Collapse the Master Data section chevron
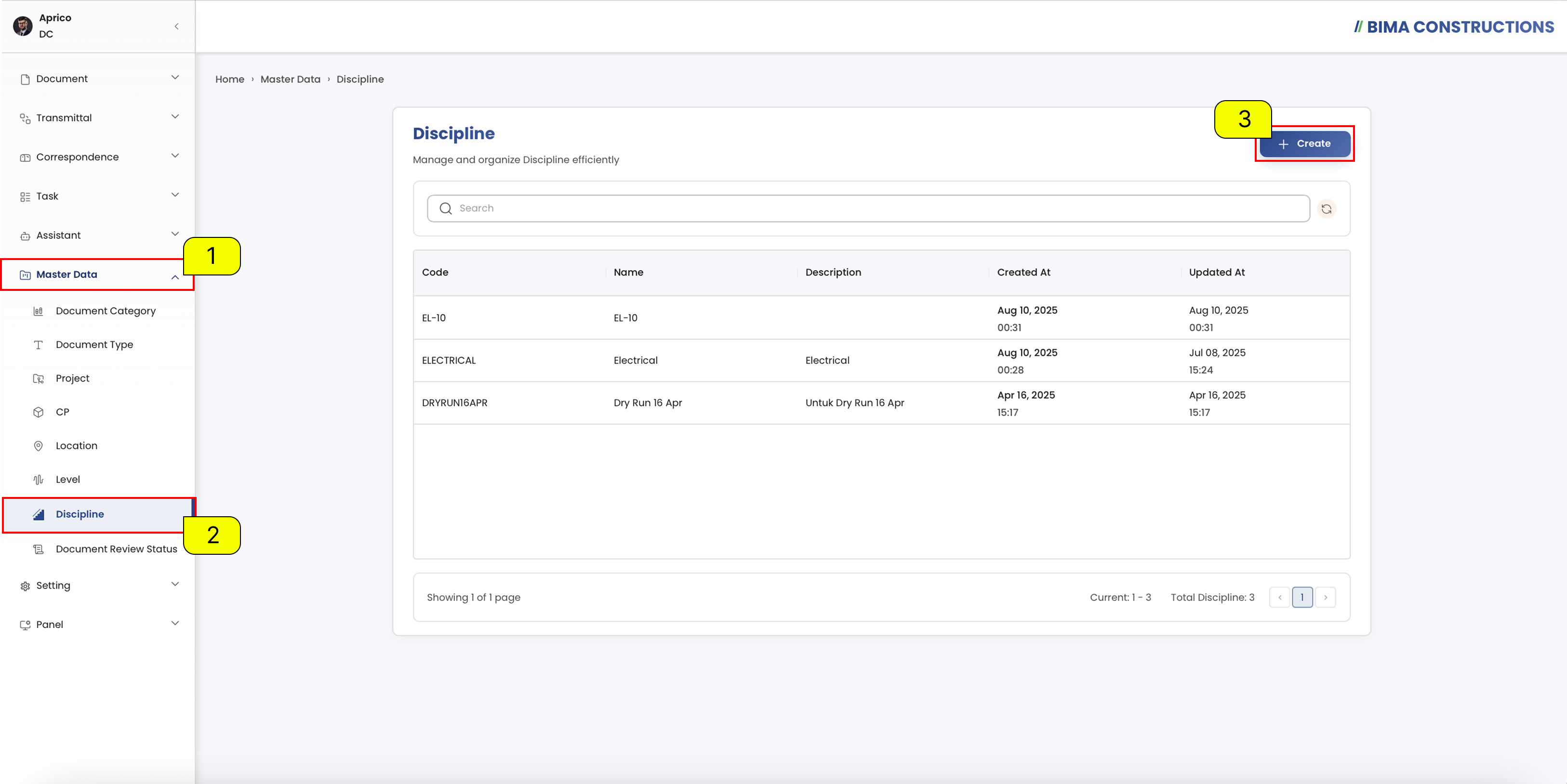1567x784 pixels. pos(175,277)
